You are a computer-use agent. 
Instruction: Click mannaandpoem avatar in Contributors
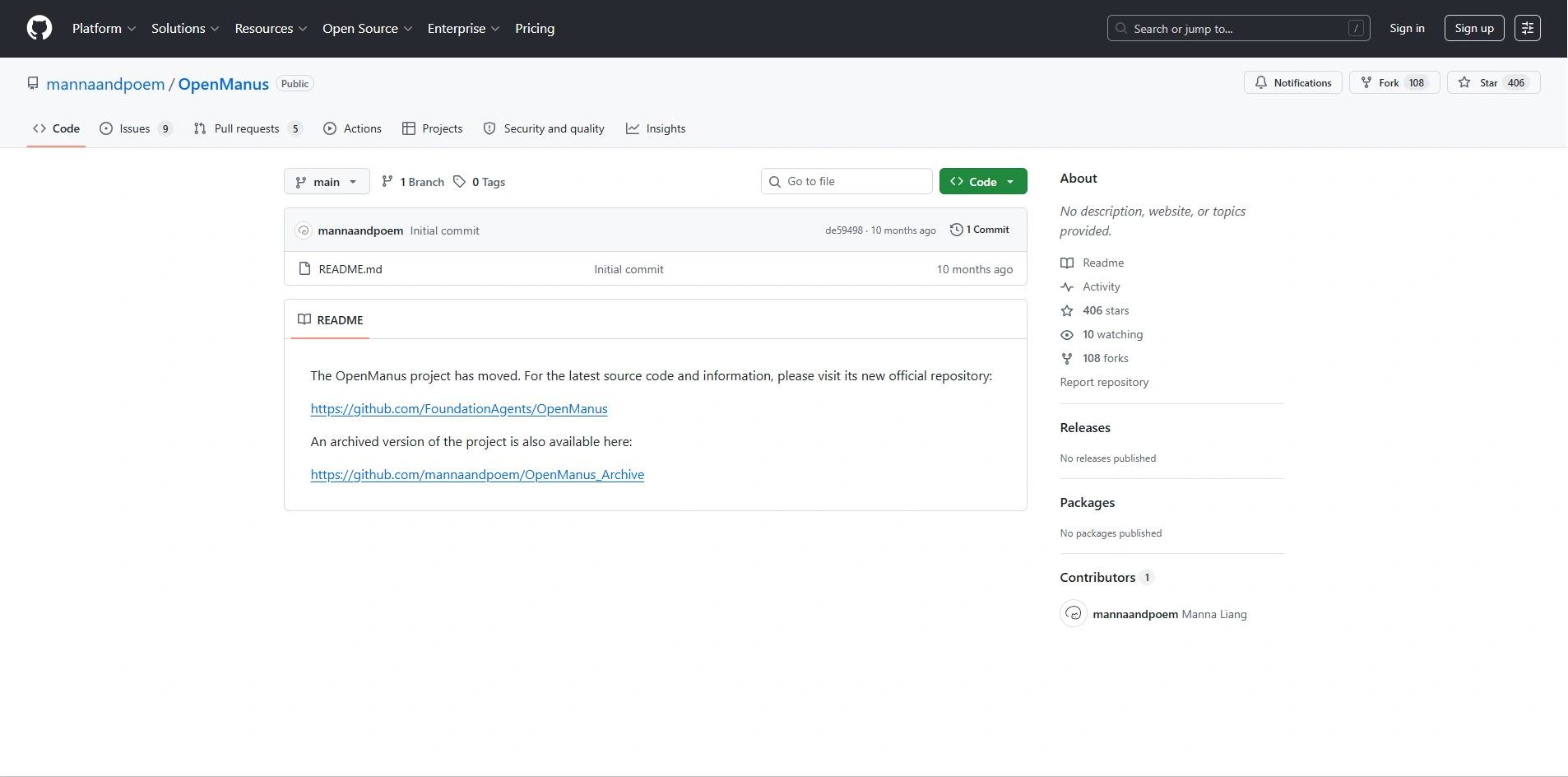click(x=1073, y=614)
